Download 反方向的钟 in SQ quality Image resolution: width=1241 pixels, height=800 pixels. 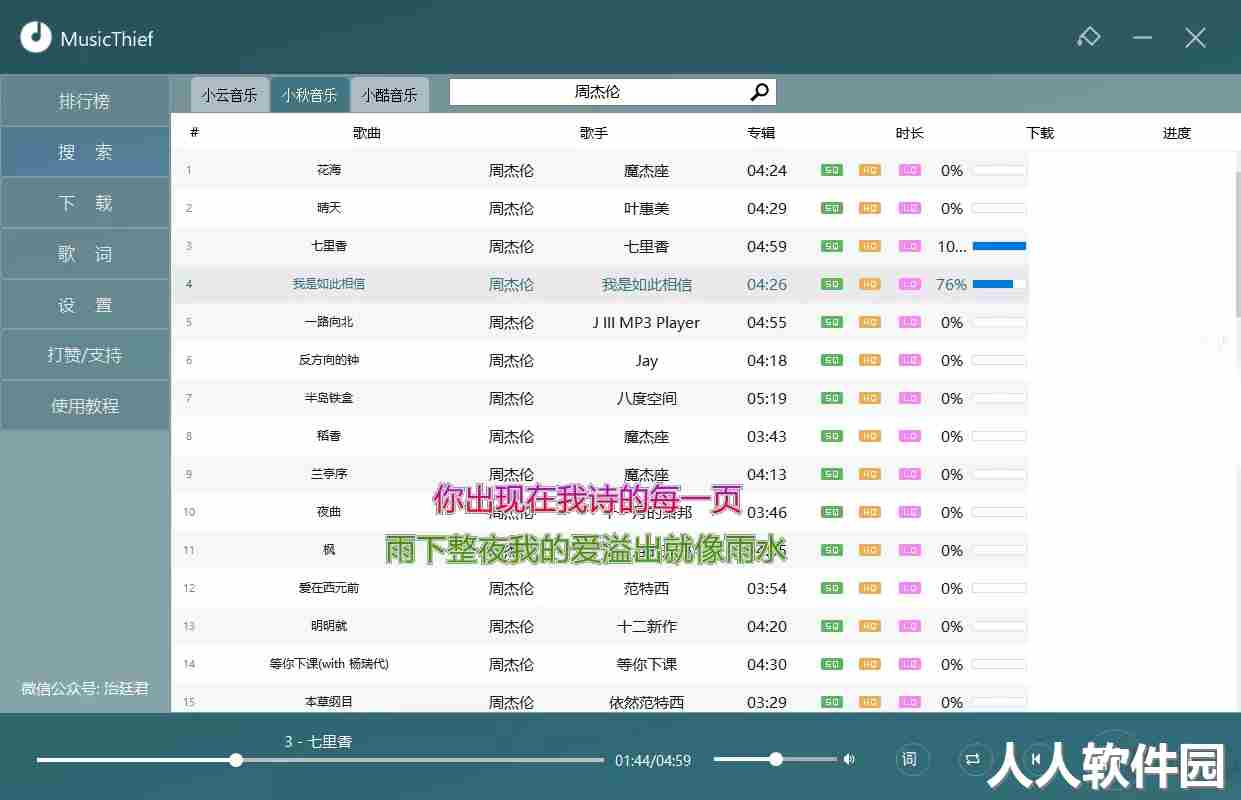(x=832, y=360)
